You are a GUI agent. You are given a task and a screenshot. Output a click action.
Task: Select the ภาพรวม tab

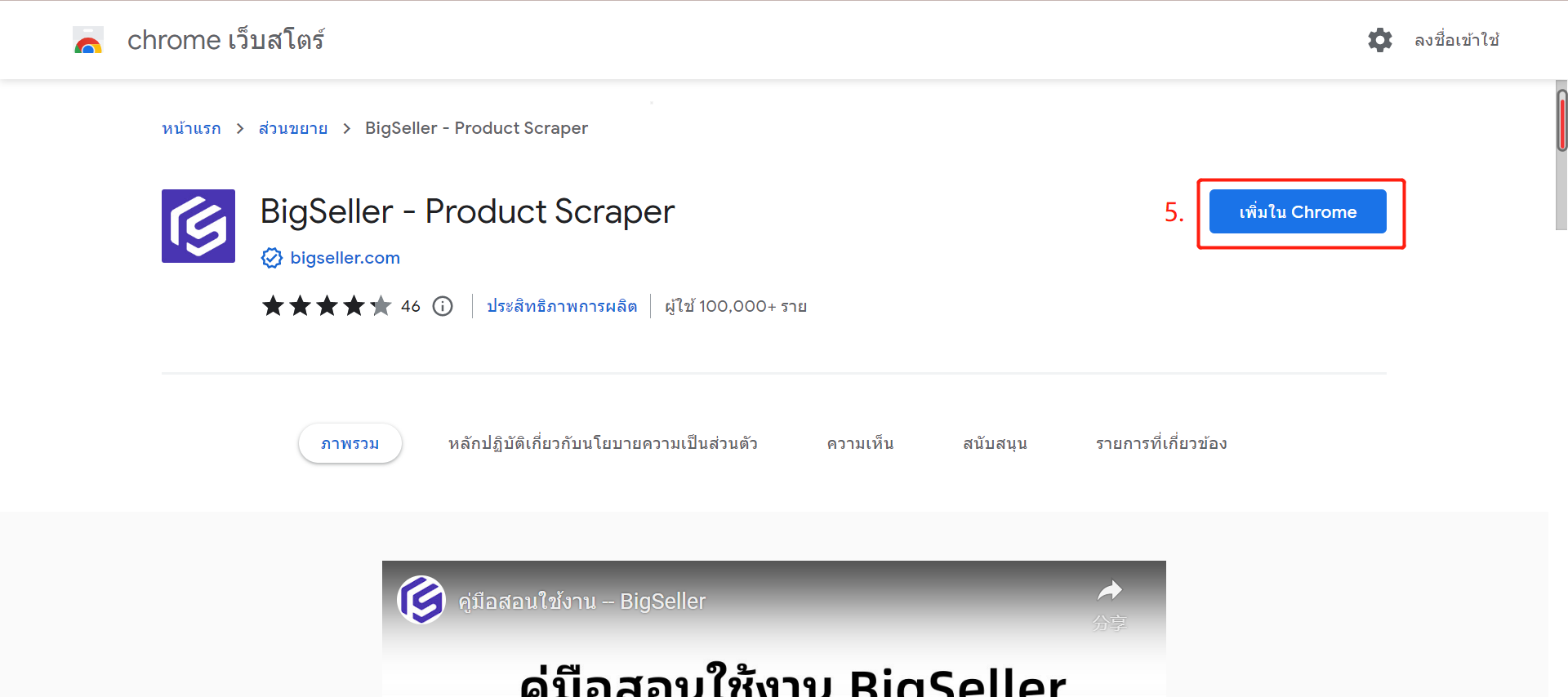350,443
